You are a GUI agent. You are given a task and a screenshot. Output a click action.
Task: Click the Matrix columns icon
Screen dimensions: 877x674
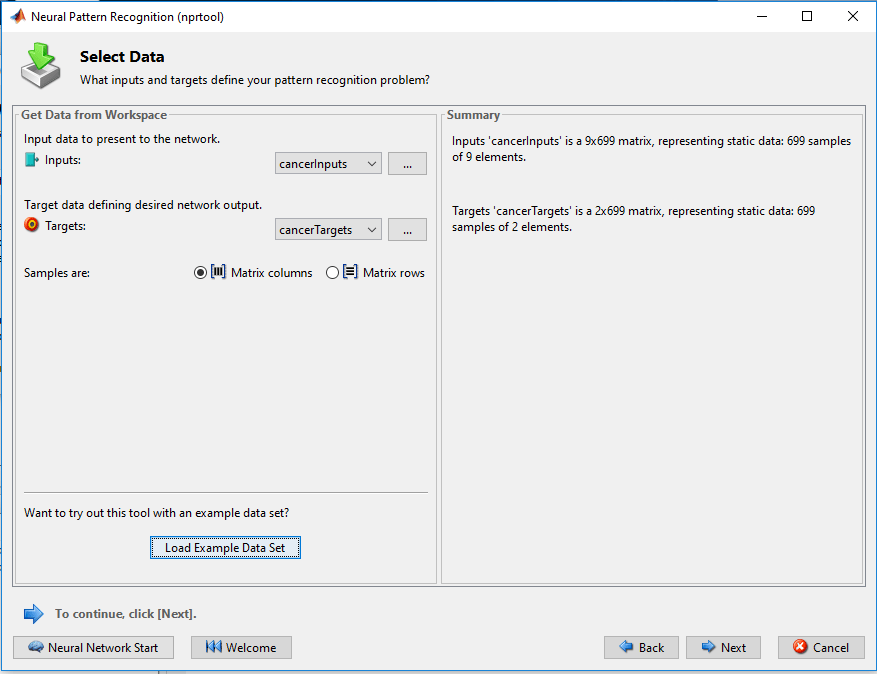tap(218, 272)
